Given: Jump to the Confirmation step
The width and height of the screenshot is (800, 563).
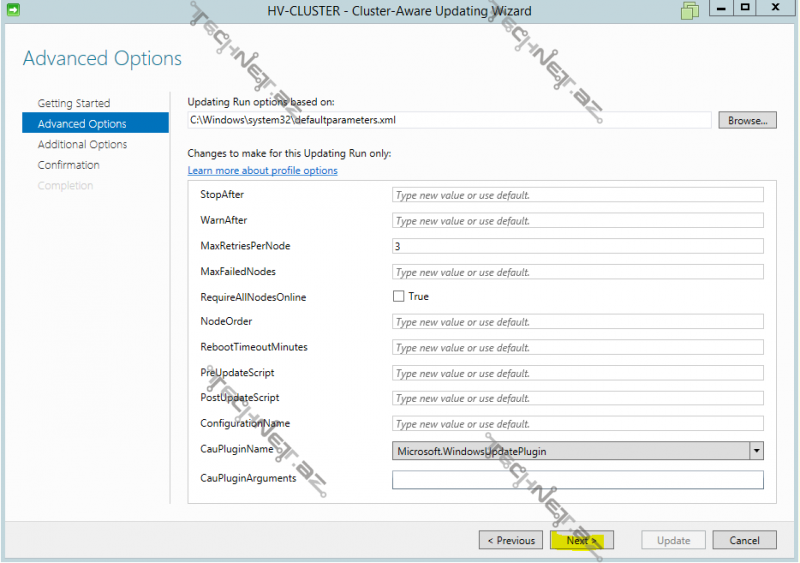Looking at the screenshot, I should [69, 165].
